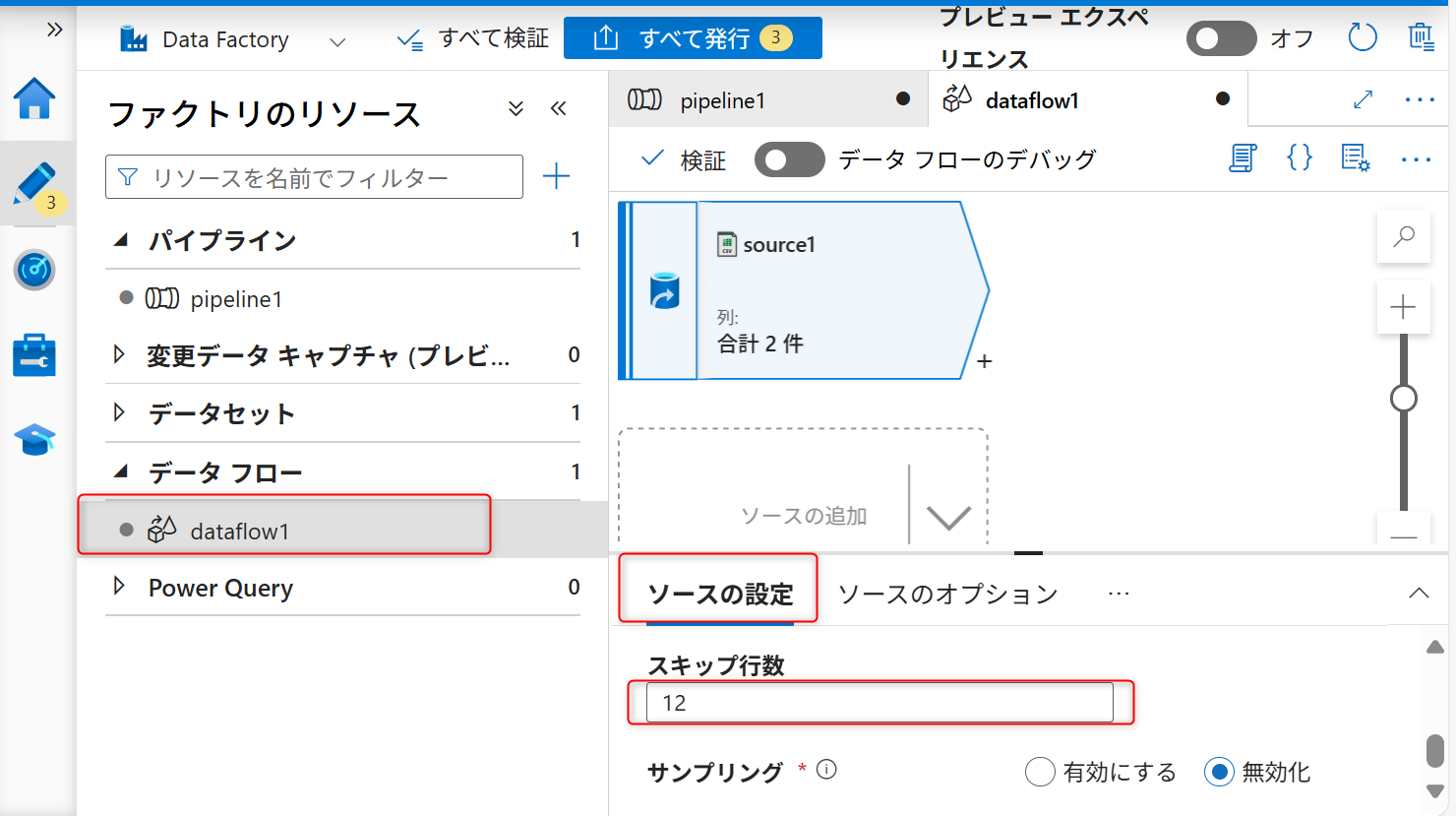Refresh the factory using the circular arrow icon

1362,36
